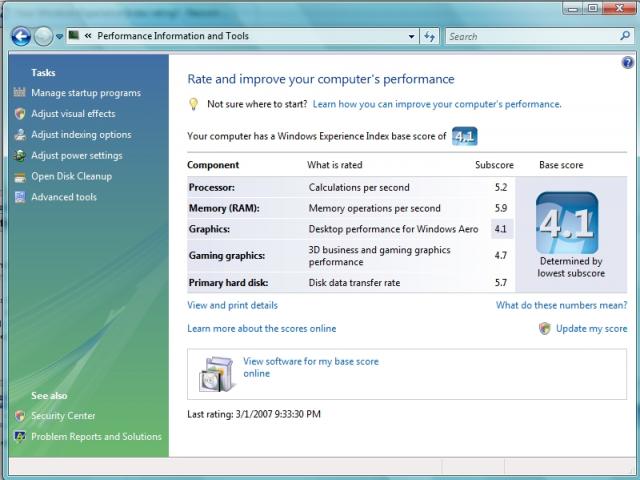The width and height of the screenshot is (640, 480).
Task: Click the Adjust power settings icon
Action: pos(20,156)
